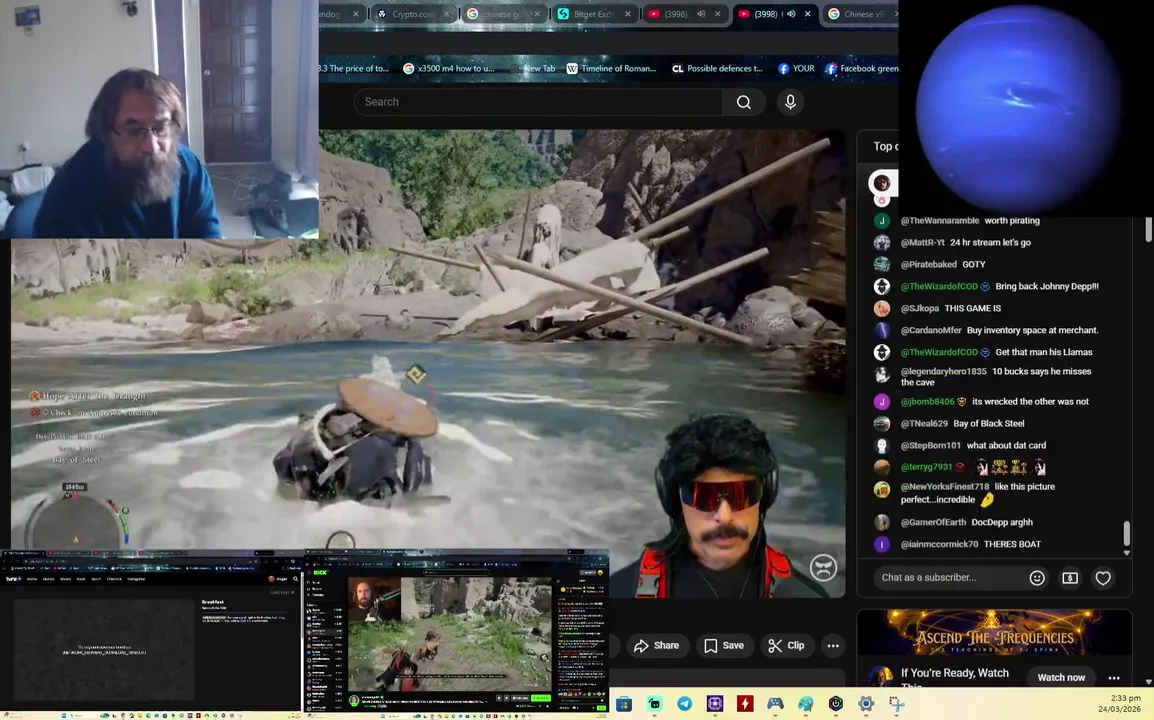Click @iainmccormick70 avatar in chat
The height and width of the screenshot is (720, 1154).
point(882,544)
